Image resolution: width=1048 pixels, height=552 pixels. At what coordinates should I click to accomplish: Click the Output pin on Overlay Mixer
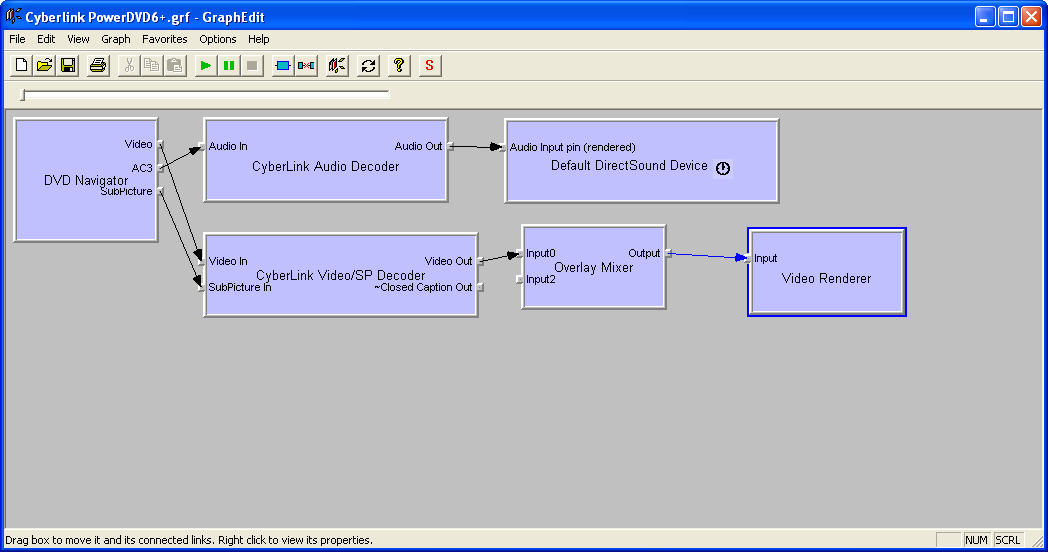668,253
